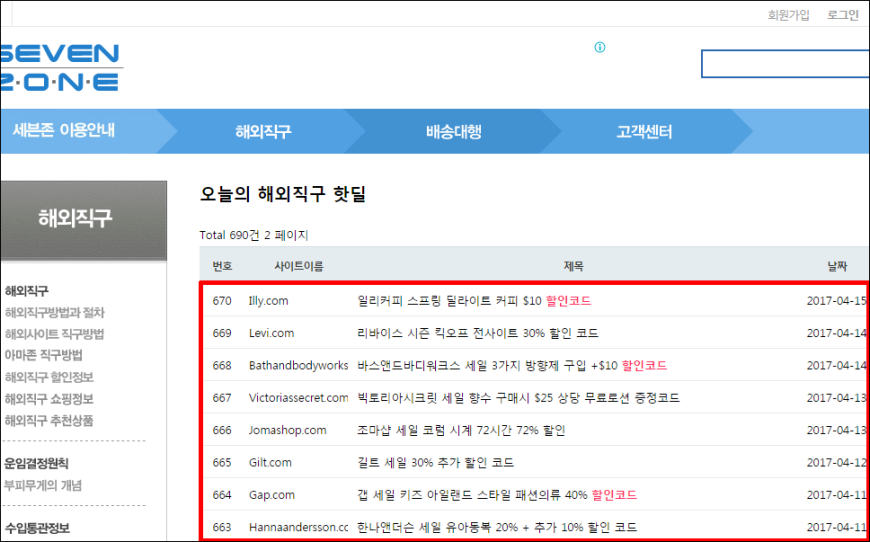
Task: Open the 로그인 login link
Action: pos(842,15)
